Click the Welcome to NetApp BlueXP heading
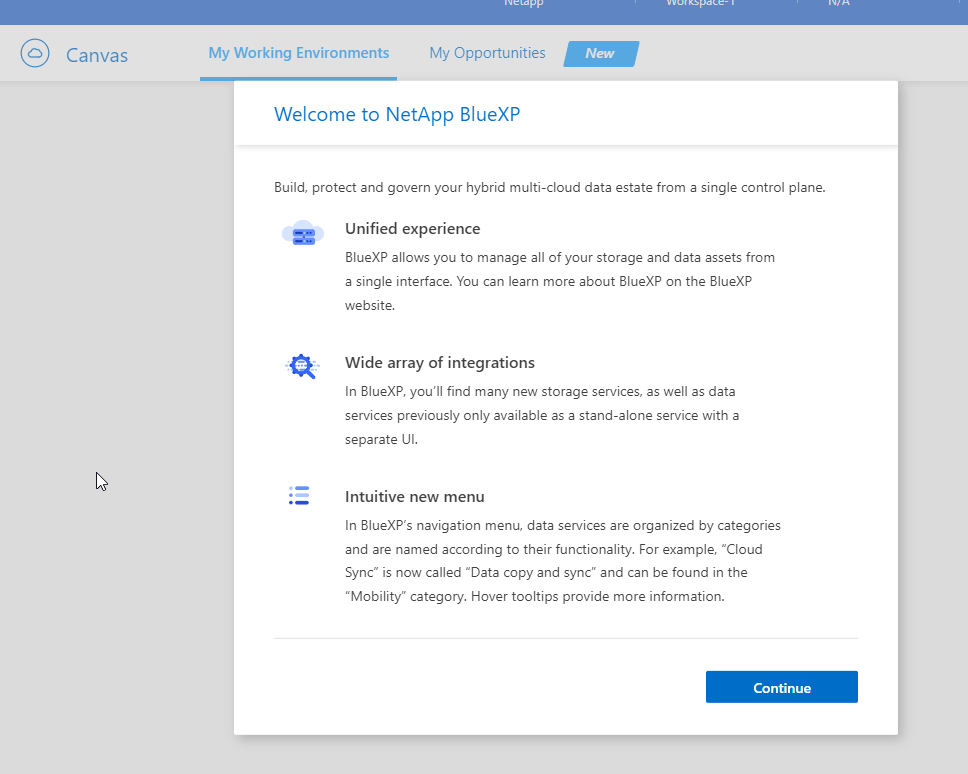The image size is (968, 774). click(x=397, y=114)
